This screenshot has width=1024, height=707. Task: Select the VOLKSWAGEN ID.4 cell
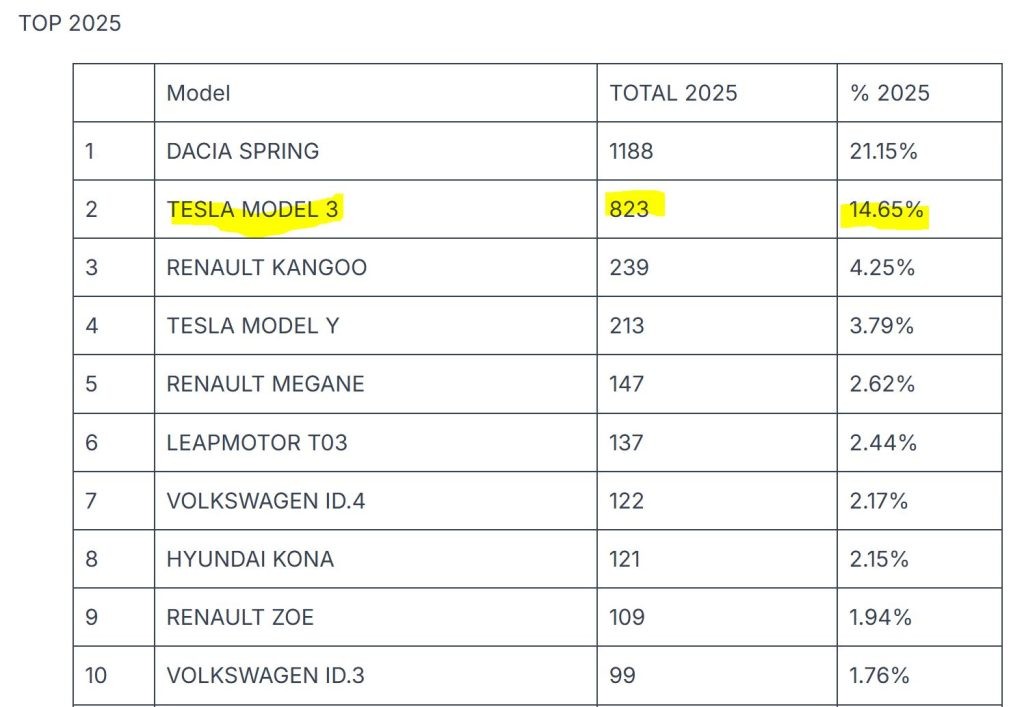[x=265, y=500]
